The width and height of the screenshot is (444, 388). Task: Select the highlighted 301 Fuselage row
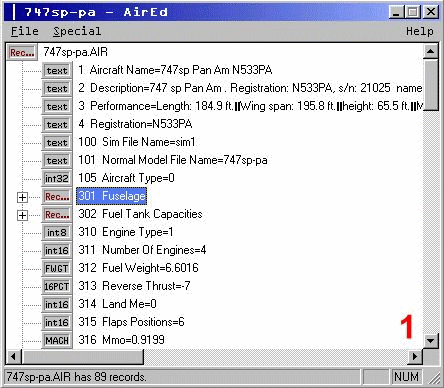pos(112,196)
